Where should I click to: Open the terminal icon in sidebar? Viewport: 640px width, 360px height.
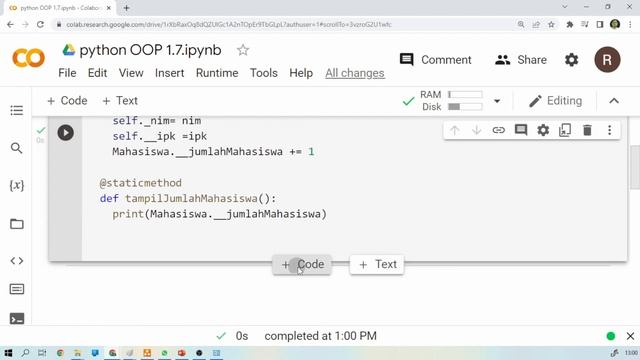click(x=16, y=318)
